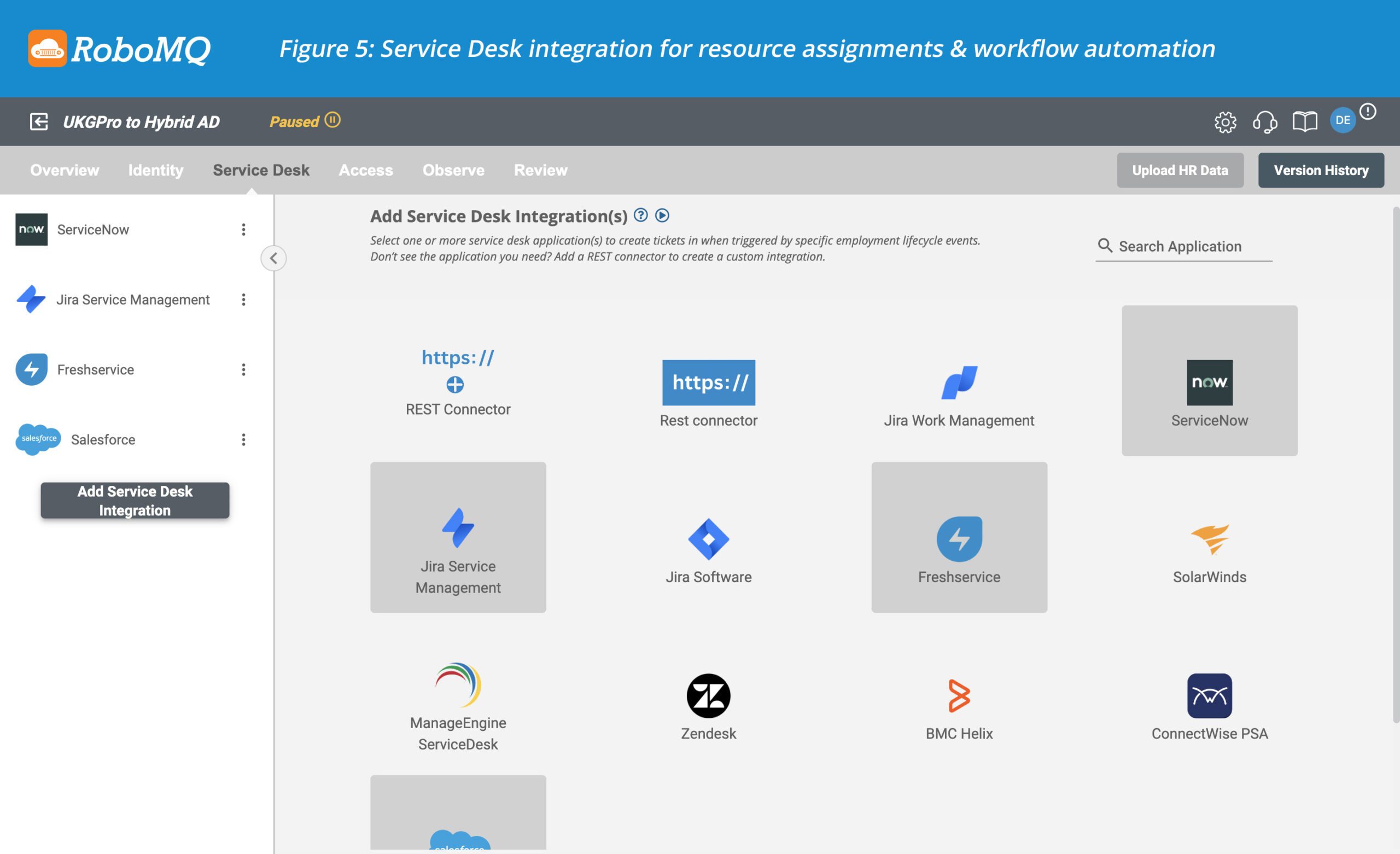Image resolution: width=1400 pixels, height=854 pixels.
Task: Click the UKGPro to Hybrid AD title
Action: click(x=141, y=121)
